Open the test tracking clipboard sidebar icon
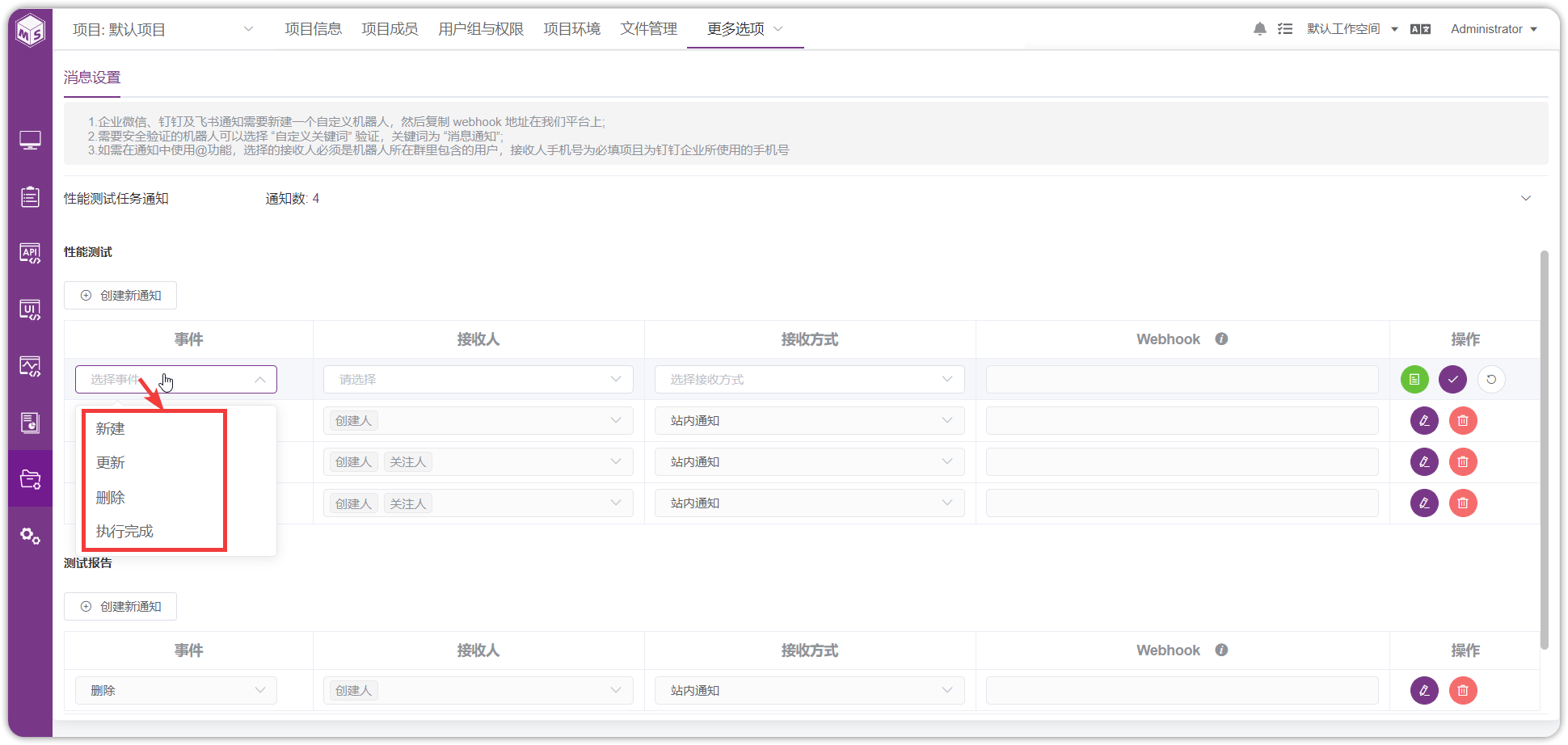The width and height of the screenshot is (1568, 745). click(30, 196)
